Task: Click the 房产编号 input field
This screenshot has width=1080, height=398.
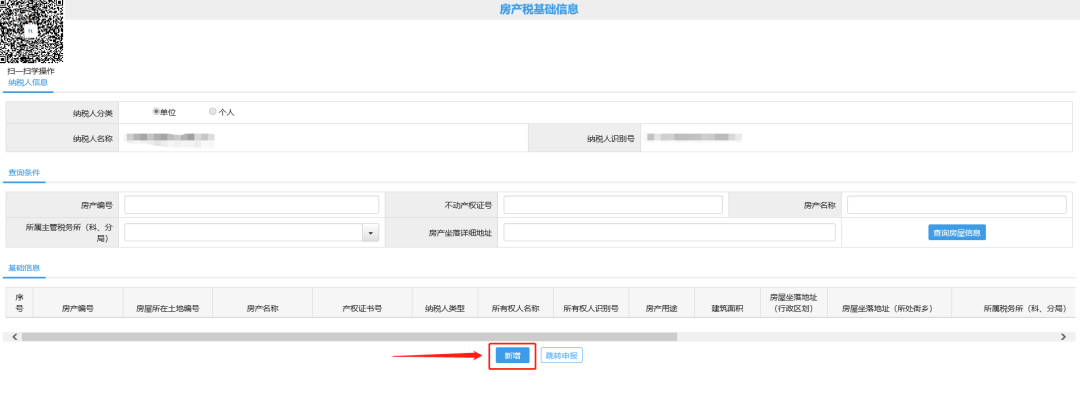Action: pos(251,205)
